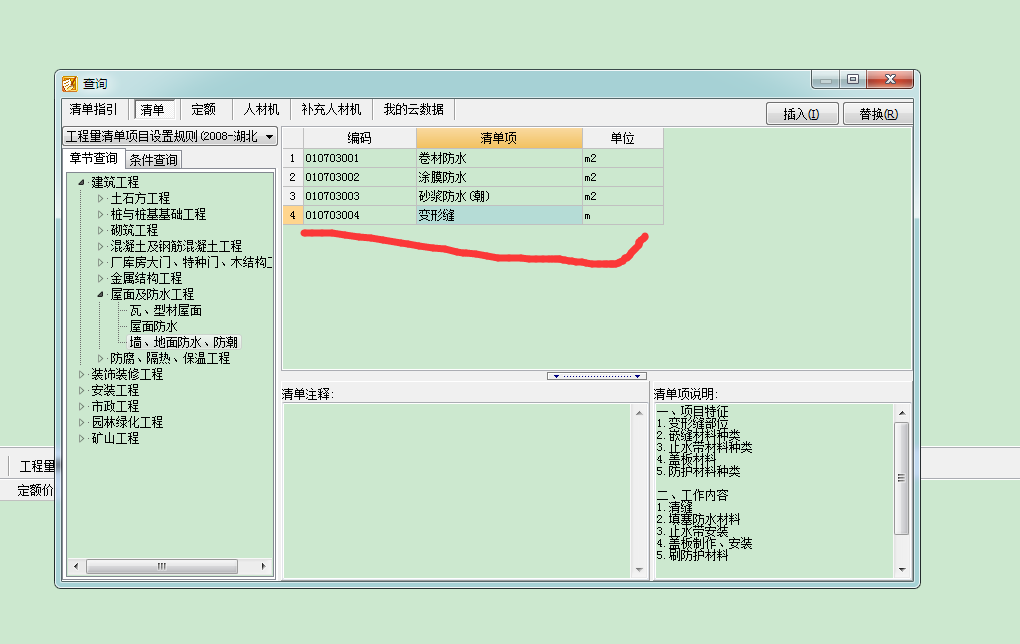1020x644 pixels.
Task: Click the tree scrollbar left arrow
Action: [75, 567]
